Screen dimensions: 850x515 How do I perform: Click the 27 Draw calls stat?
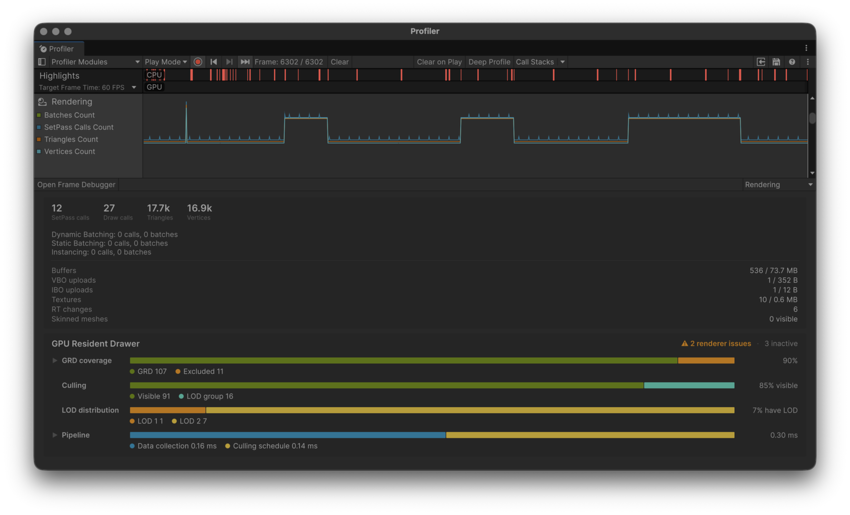click(118, 212)
